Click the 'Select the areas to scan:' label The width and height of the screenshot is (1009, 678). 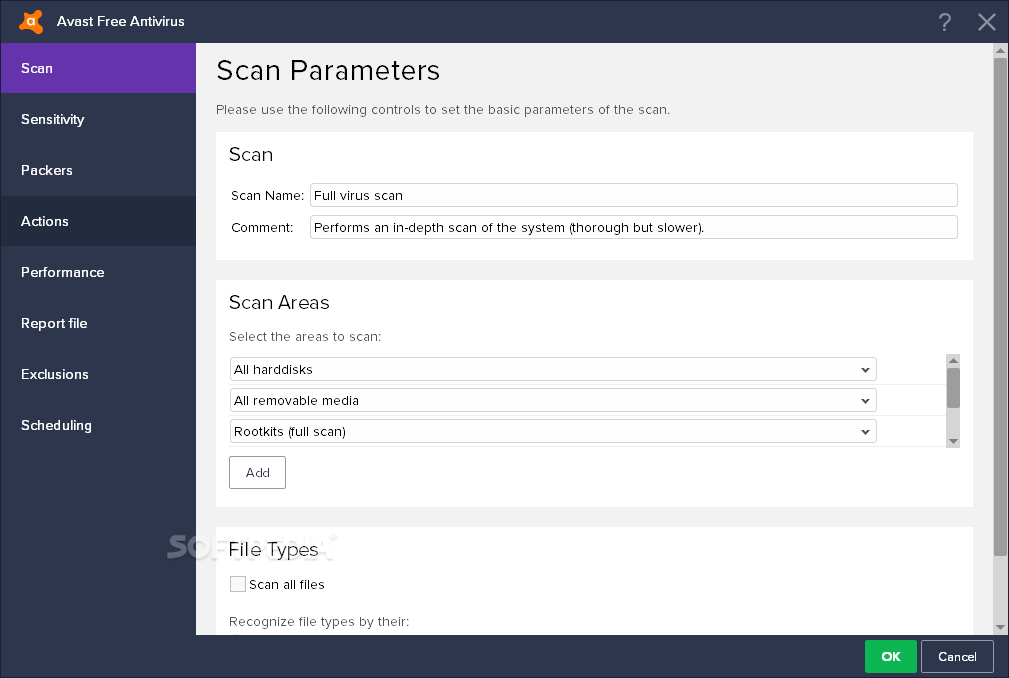(x=305, y=336)
